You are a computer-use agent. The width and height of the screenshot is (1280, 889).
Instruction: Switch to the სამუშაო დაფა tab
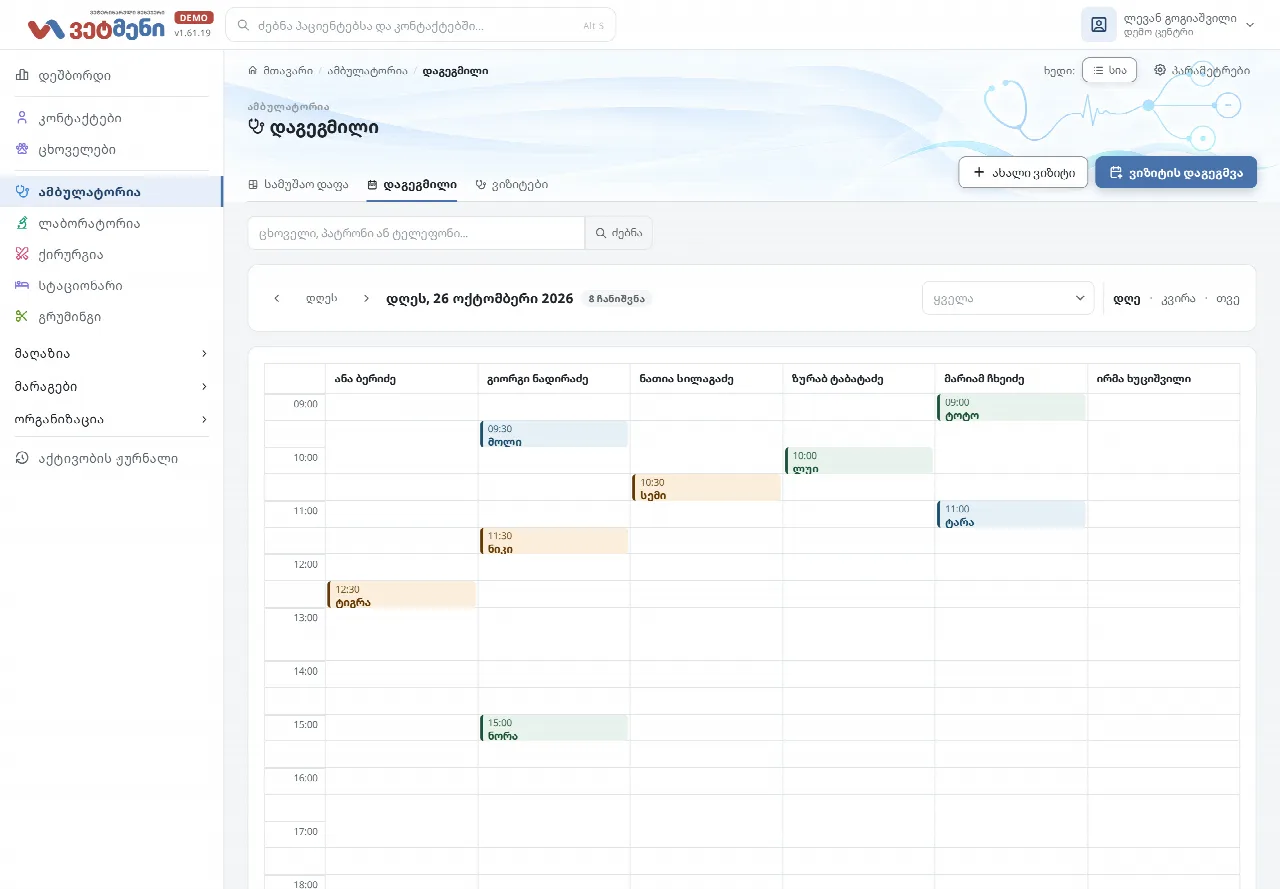pos(298,184)
